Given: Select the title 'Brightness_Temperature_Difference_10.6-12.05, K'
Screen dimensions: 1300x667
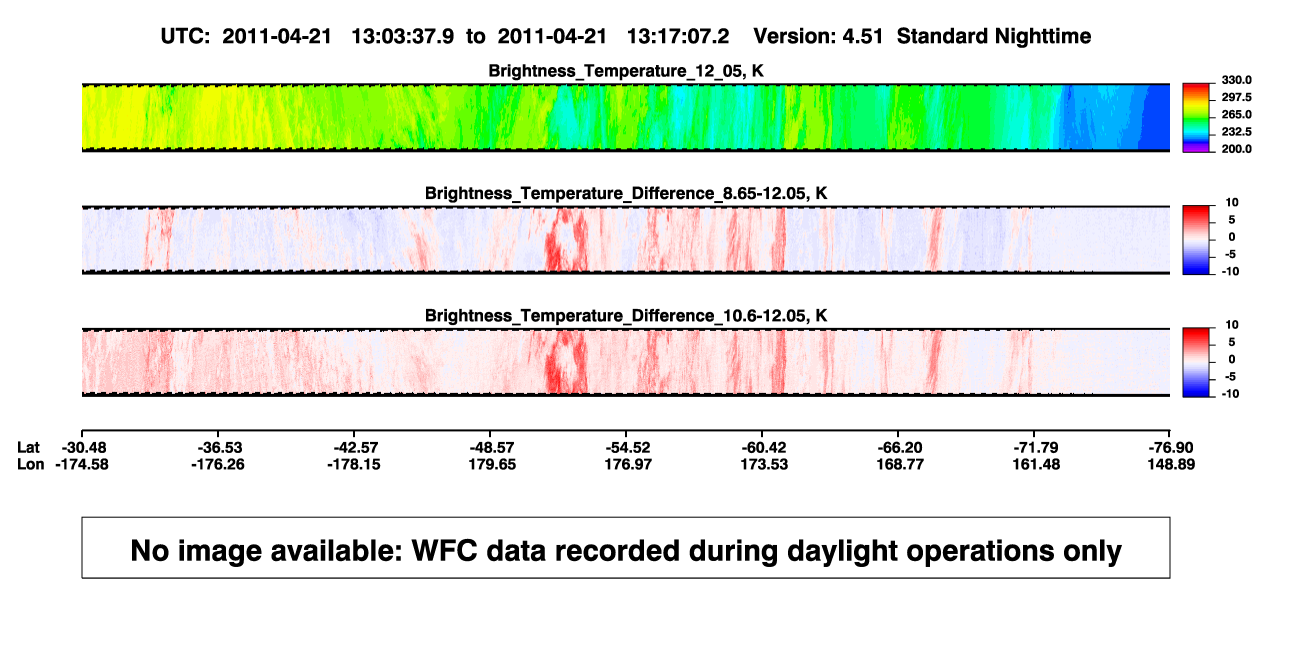Looking at the screenshot, I should [x=626, y=316].
